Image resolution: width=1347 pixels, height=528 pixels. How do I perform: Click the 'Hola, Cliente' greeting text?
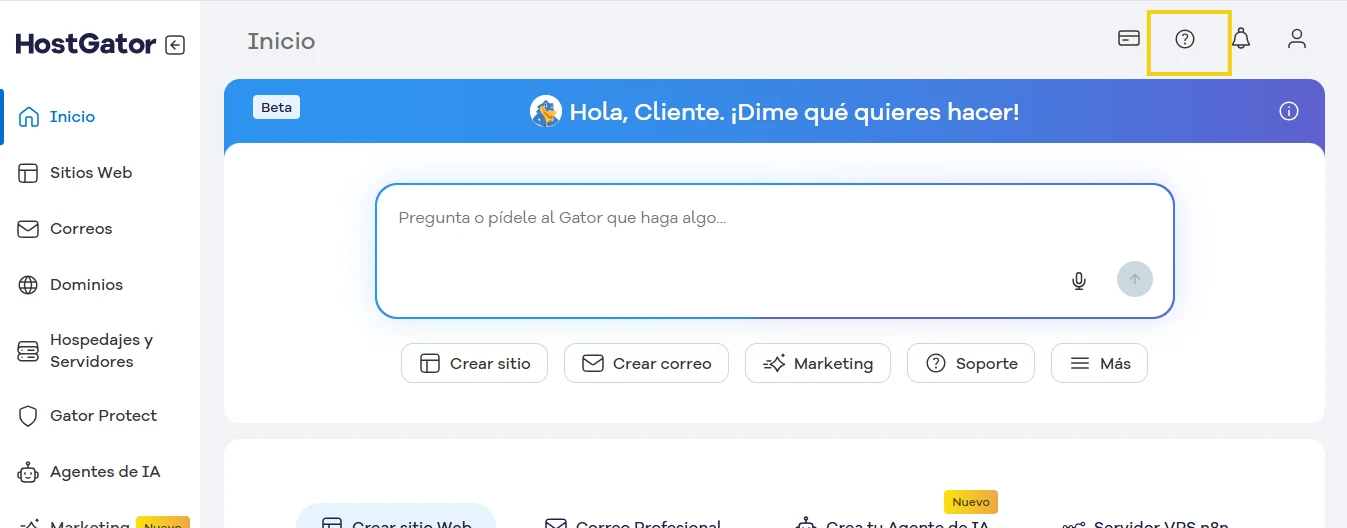(x=794, y=111)
